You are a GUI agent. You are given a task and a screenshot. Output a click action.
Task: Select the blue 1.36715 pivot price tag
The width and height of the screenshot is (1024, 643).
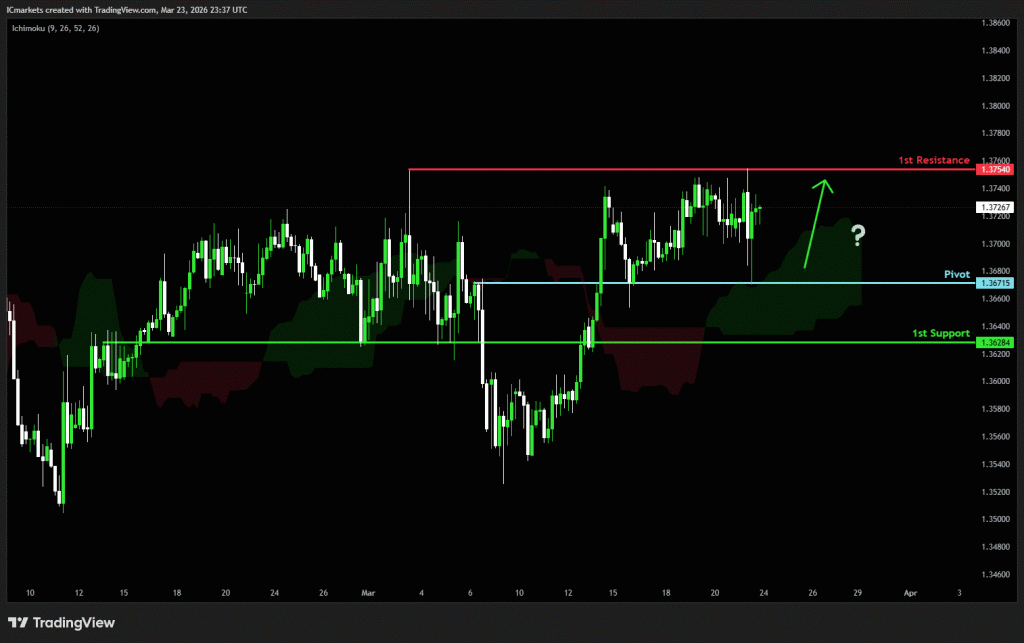tap(995, 283)
